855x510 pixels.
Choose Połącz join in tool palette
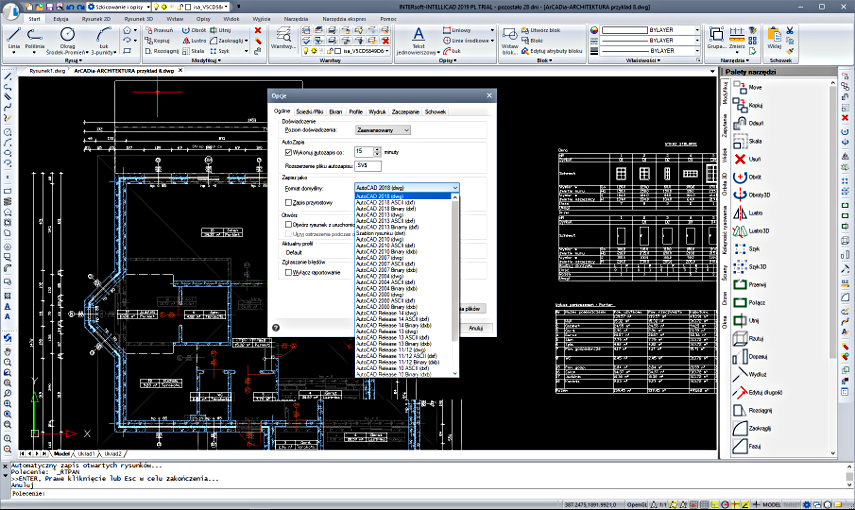749,302
